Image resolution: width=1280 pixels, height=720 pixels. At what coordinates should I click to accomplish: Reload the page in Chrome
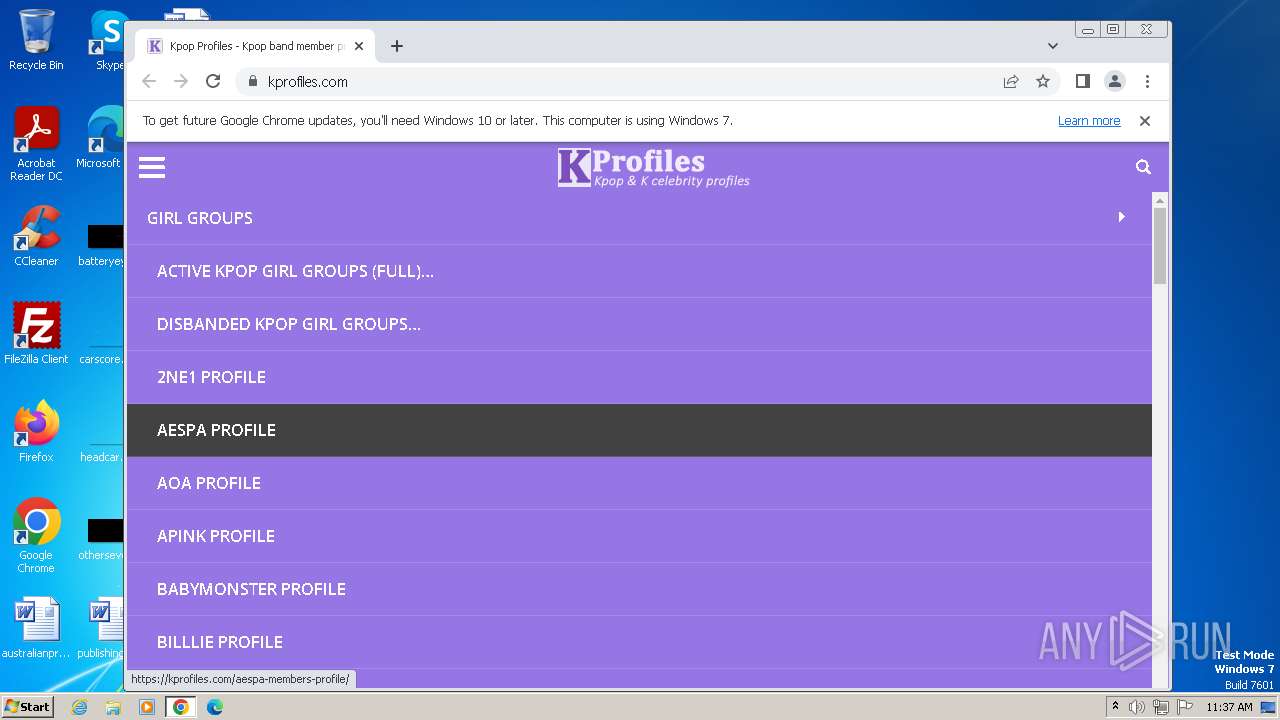213,82
